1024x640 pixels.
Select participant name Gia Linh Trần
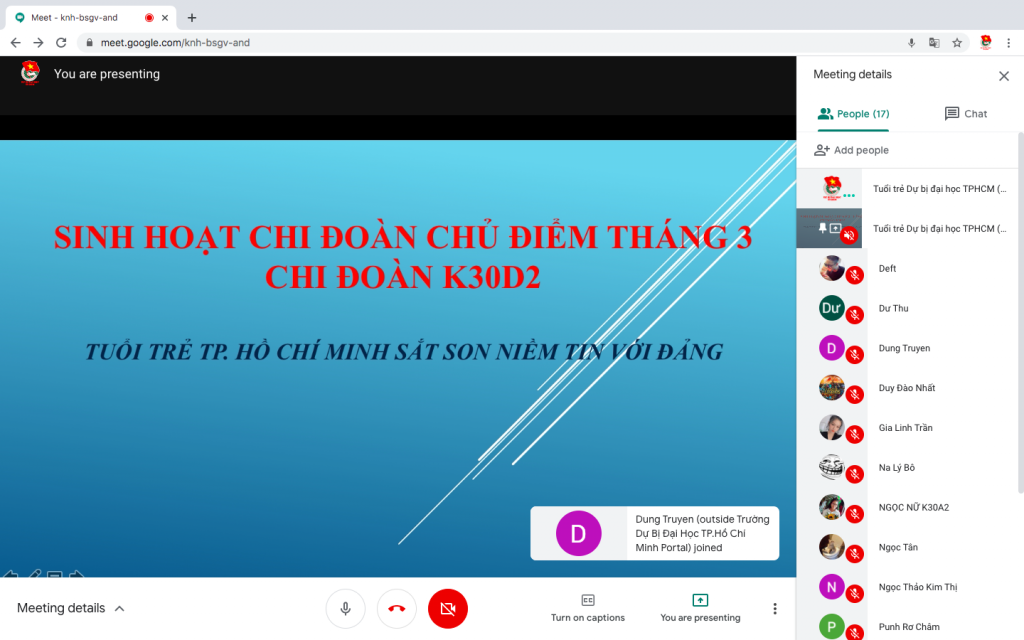(905, 428)
